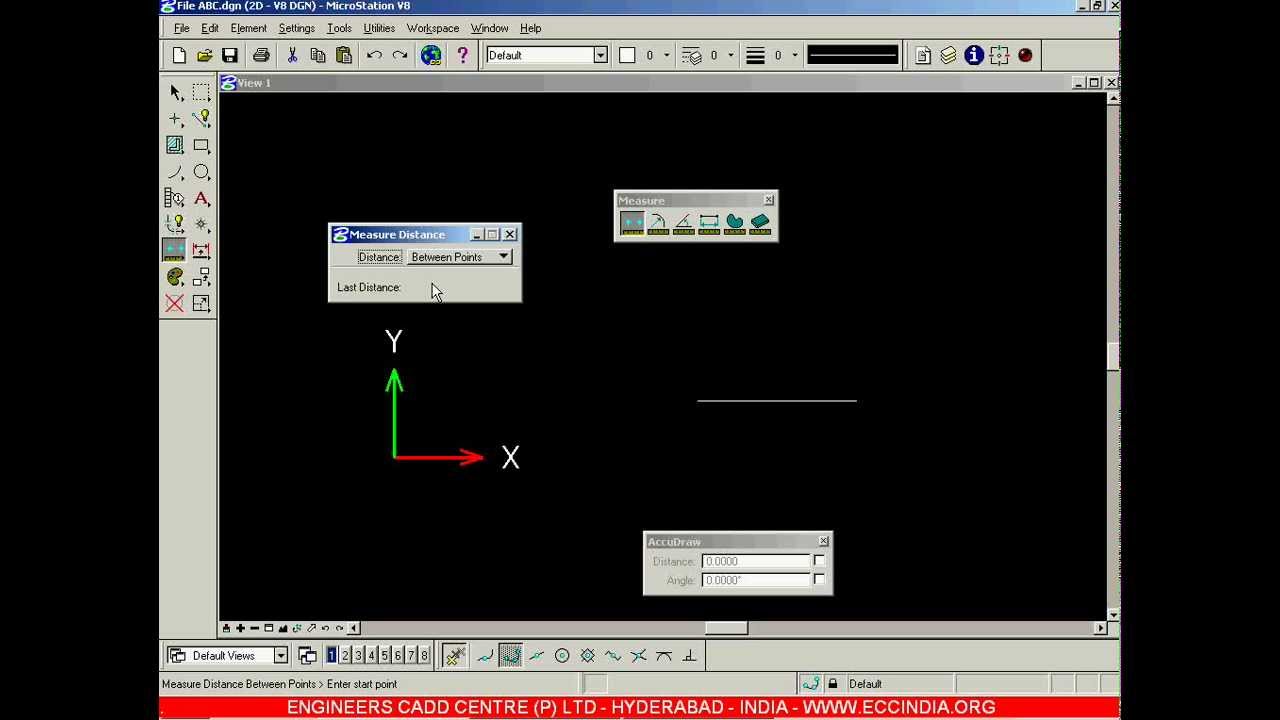The height and width of the screenshot is (720, 1280).
Task: Select the Keypoint snap mode
Action: point(510,656)
